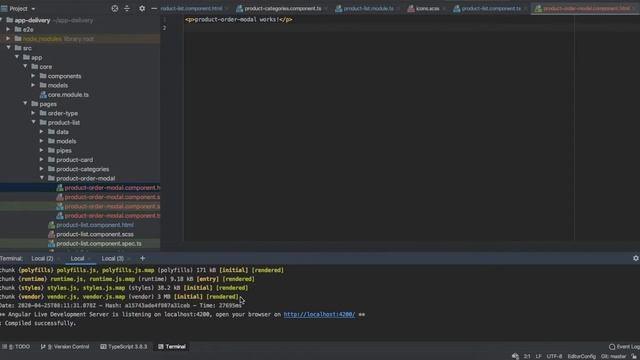Click core.module.ts file icon
The width and height of the screenshot is (640, 360).
pyautogui.click(x=43, y=95)
